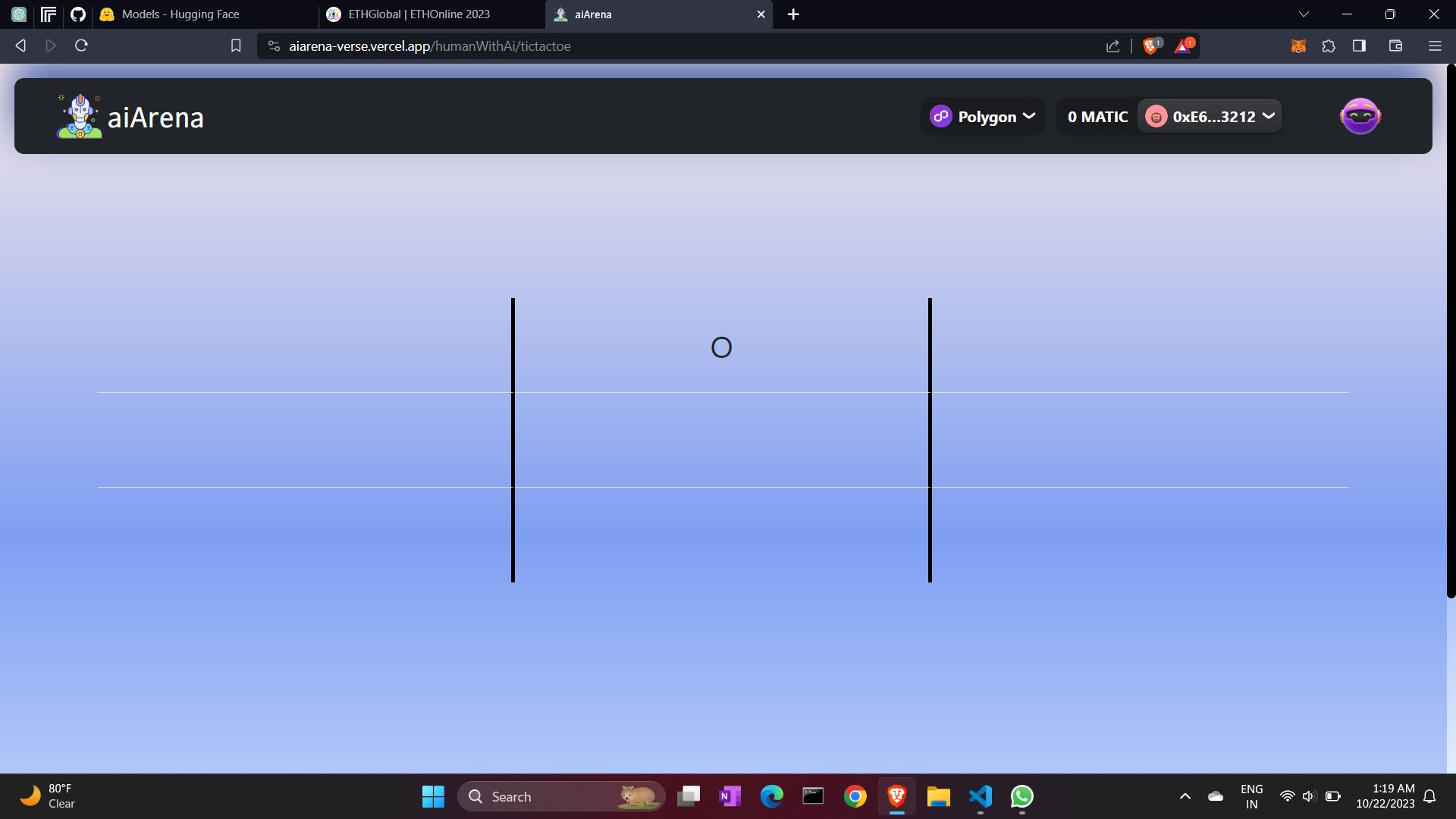This screenshot has width=1456, height=819.
Task: Open the 0xE6...3212 wallet account menu
Action: (x=1210, y=116)
